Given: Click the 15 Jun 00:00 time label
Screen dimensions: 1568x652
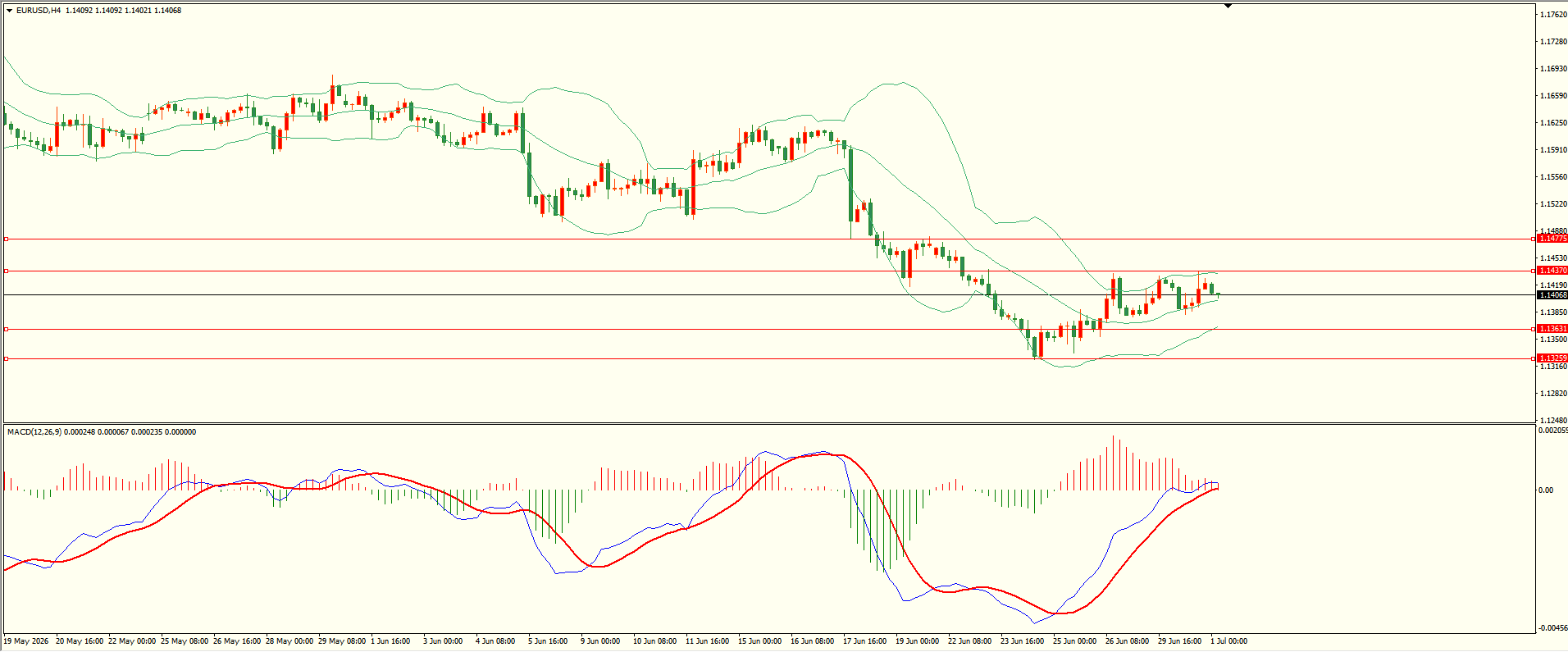Looking at the screenshot, I should (x=759, y=641).
